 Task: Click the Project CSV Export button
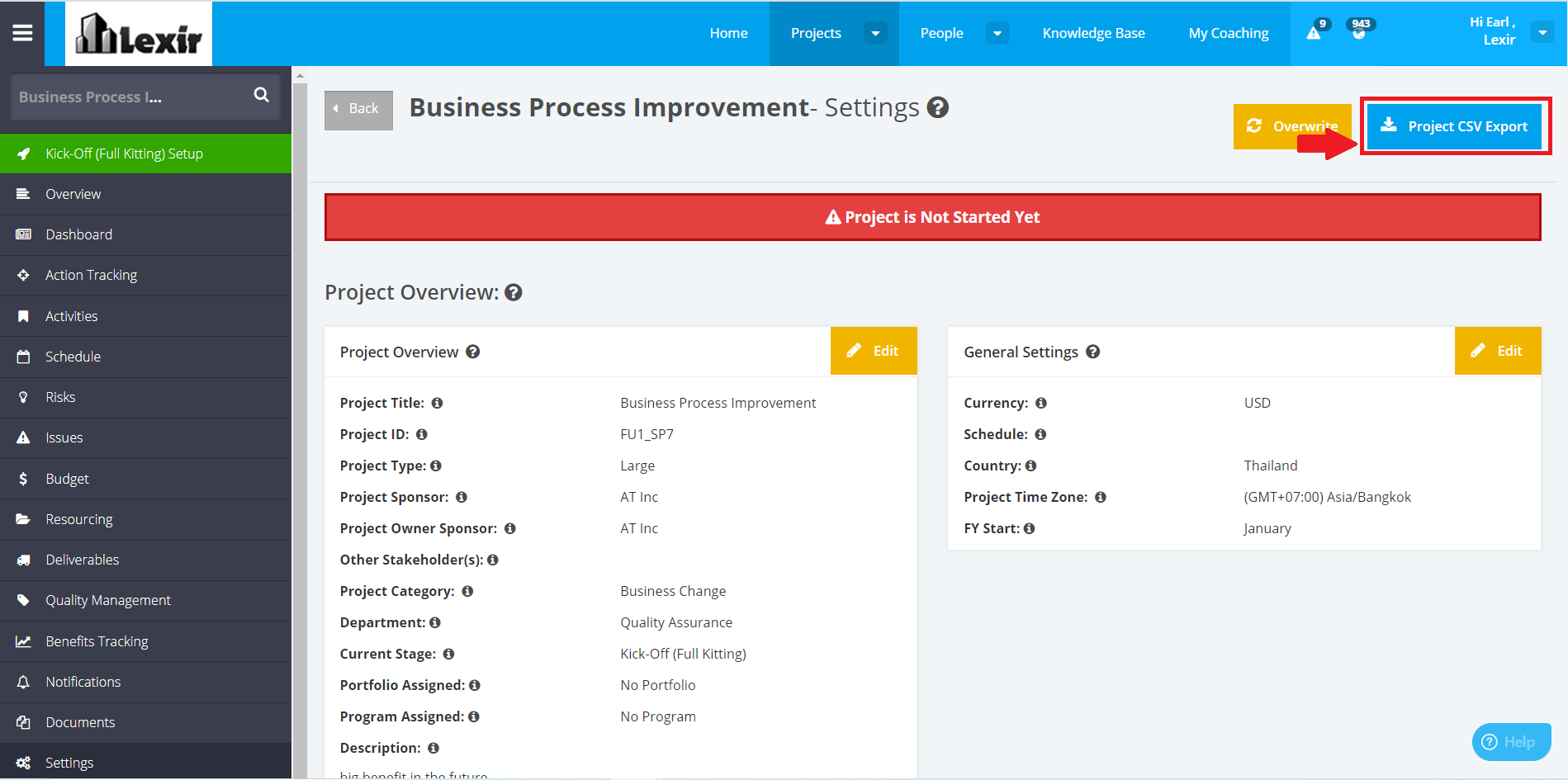click(x=1456, y=126)
